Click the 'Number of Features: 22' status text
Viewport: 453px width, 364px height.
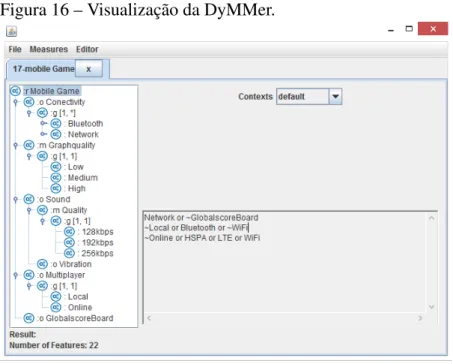click(x=54, y=345)
